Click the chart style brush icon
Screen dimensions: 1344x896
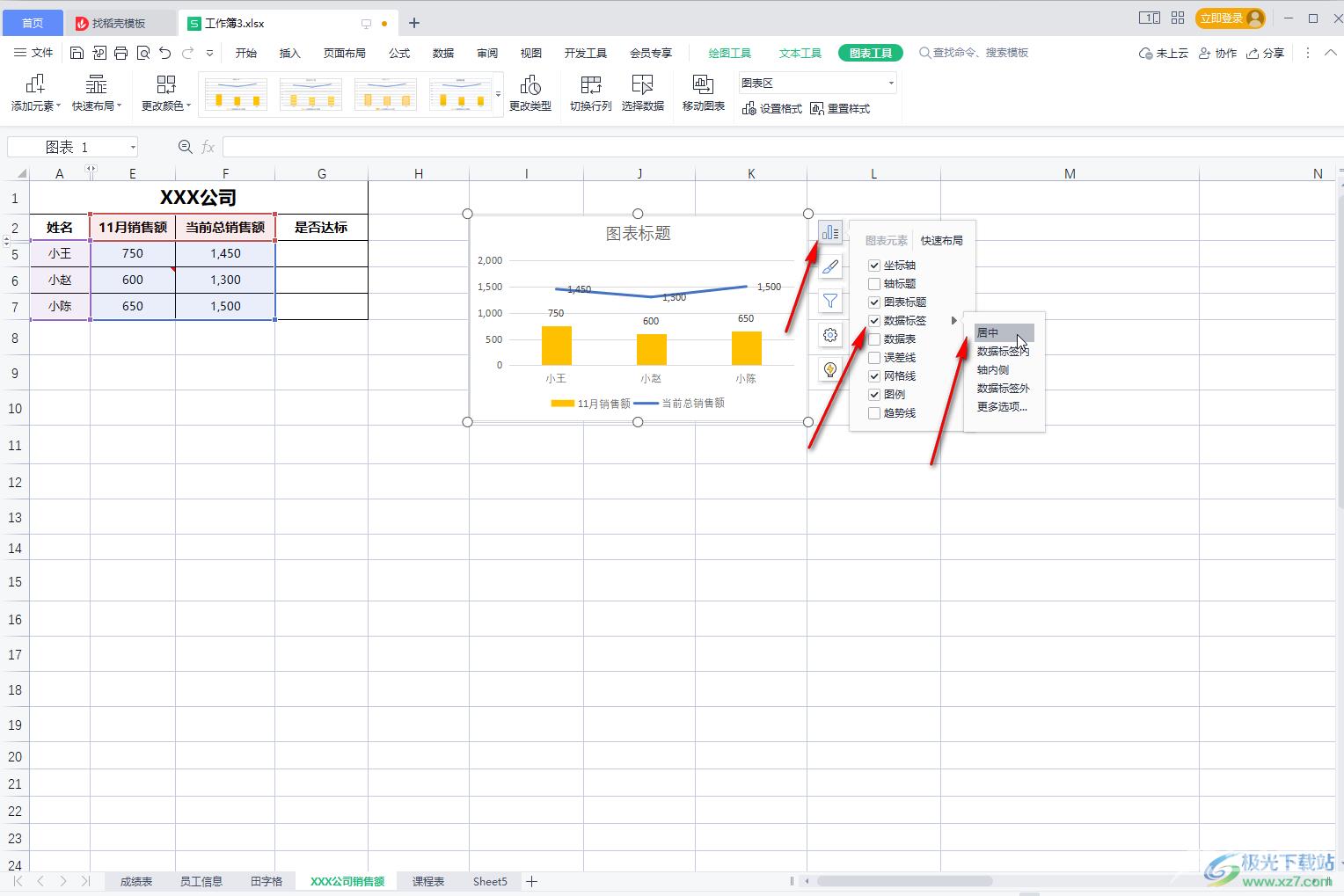pos(830,266)
